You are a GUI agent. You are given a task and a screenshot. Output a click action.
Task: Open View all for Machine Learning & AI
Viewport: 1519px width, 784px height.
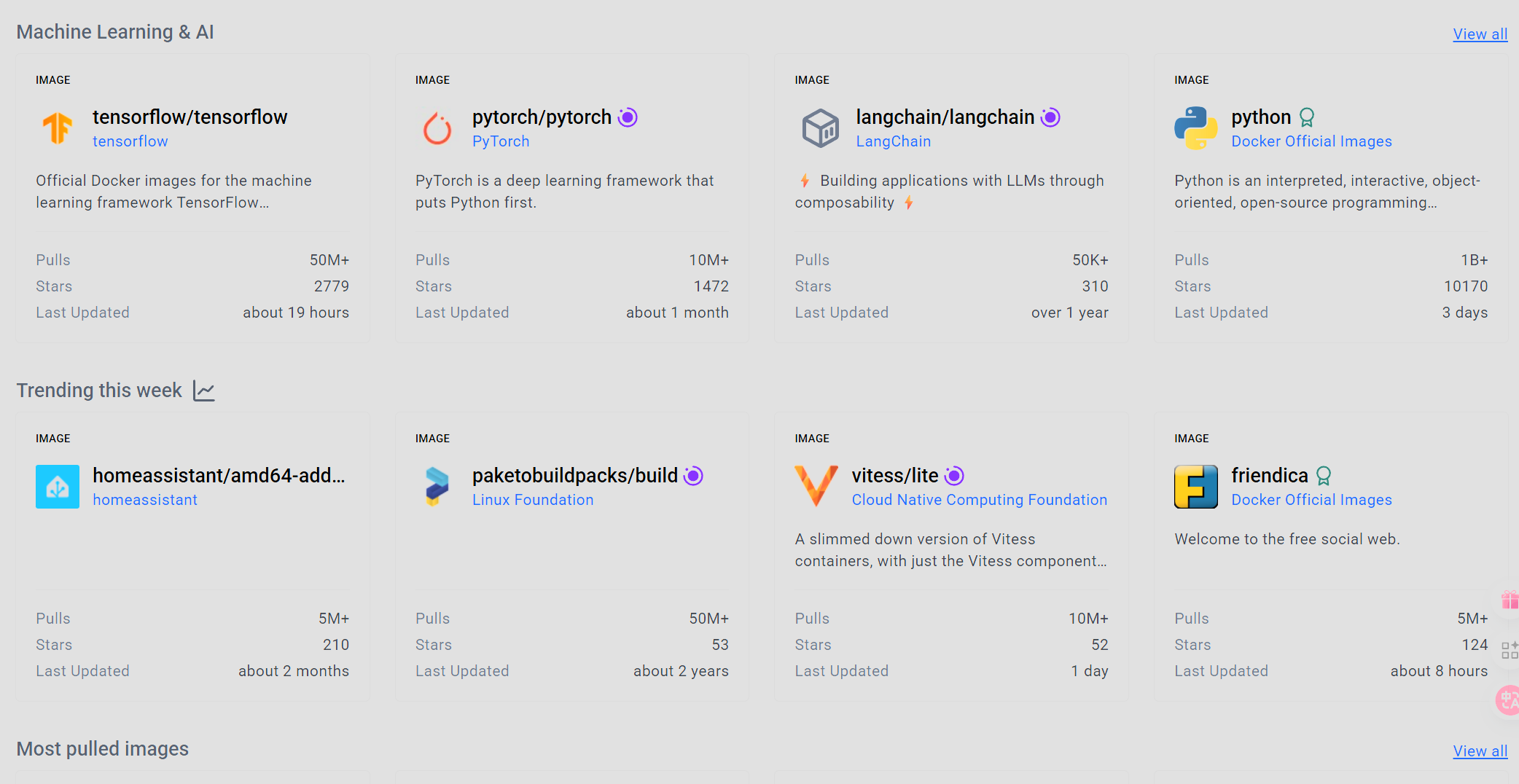point(1480,34)
